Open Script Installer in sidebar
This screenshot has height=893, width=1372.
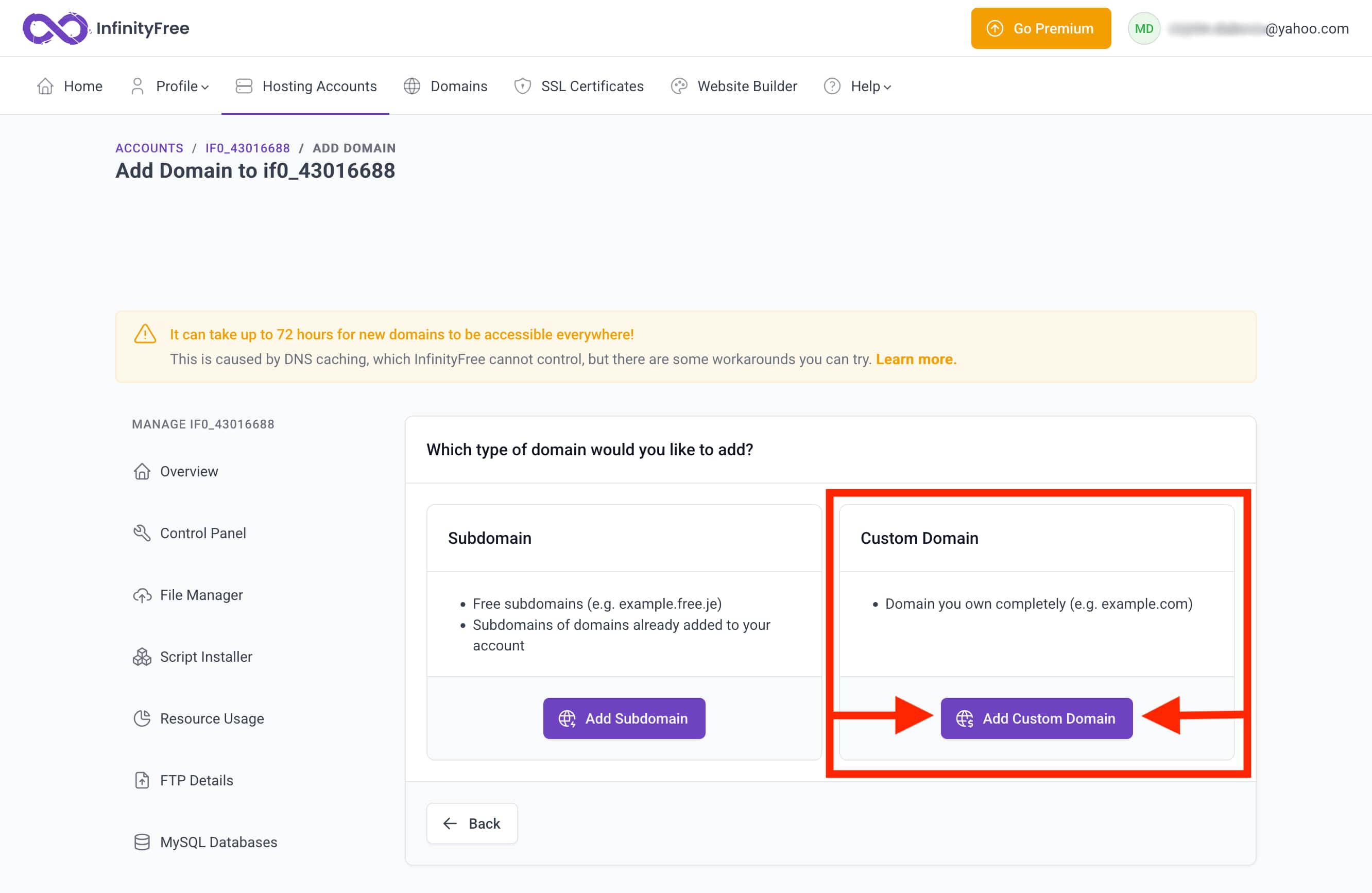coord(193,657)
